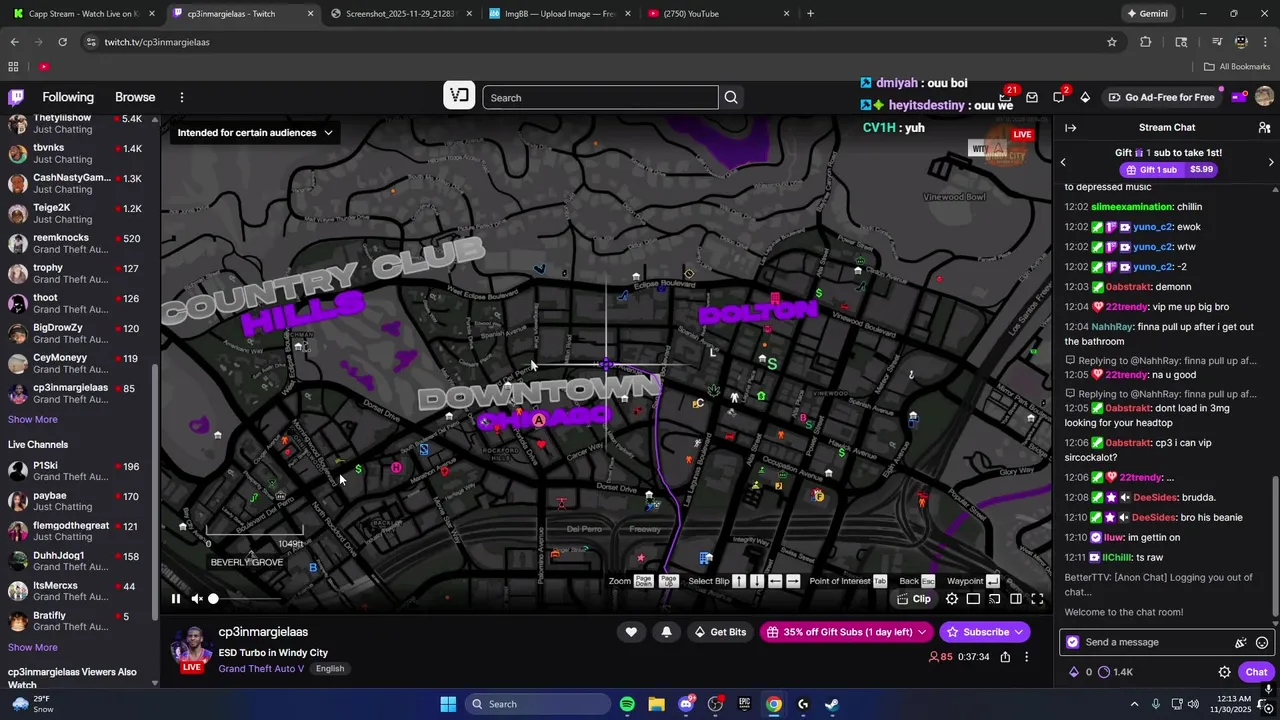This screenshot has width=1280, height=720.
Task: Switch to the ImgBB Upload Image tab
Action: point(558,14)
